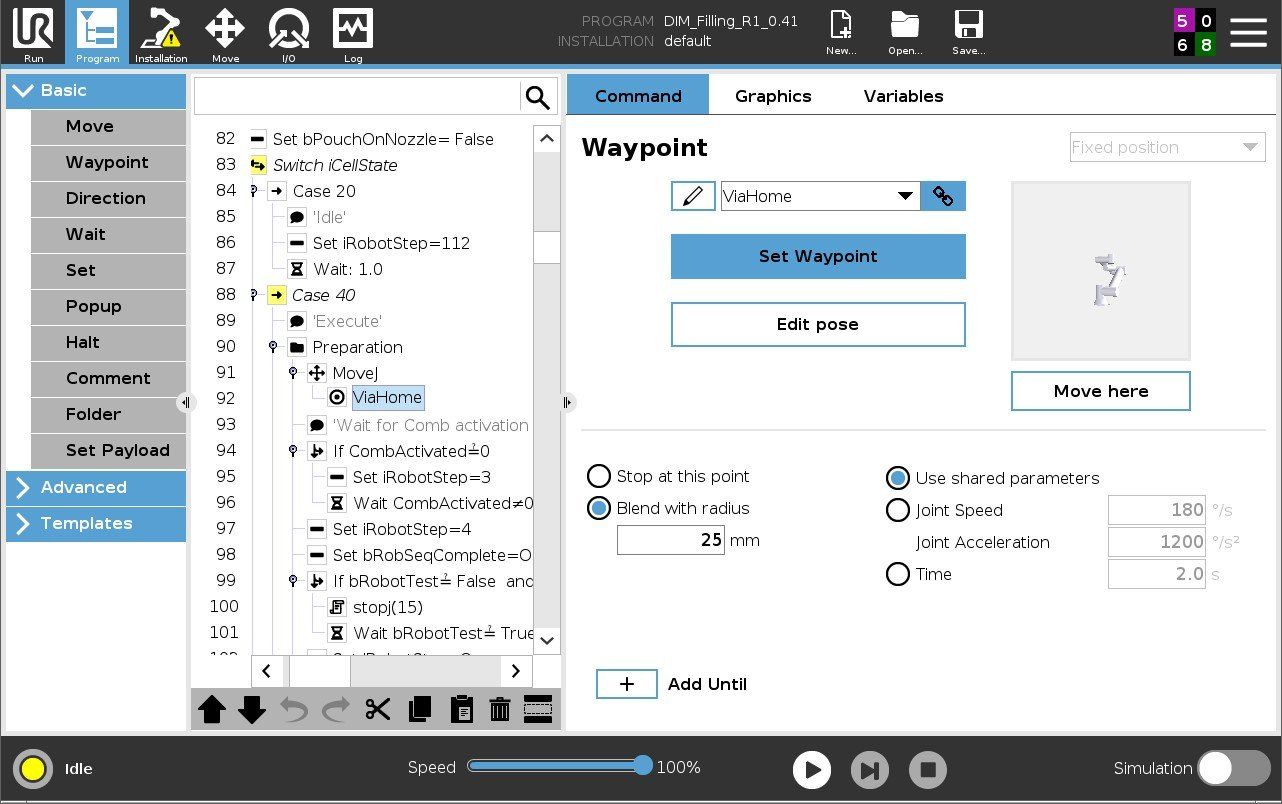Select Use shared parameters option

[x=898, y=478]
